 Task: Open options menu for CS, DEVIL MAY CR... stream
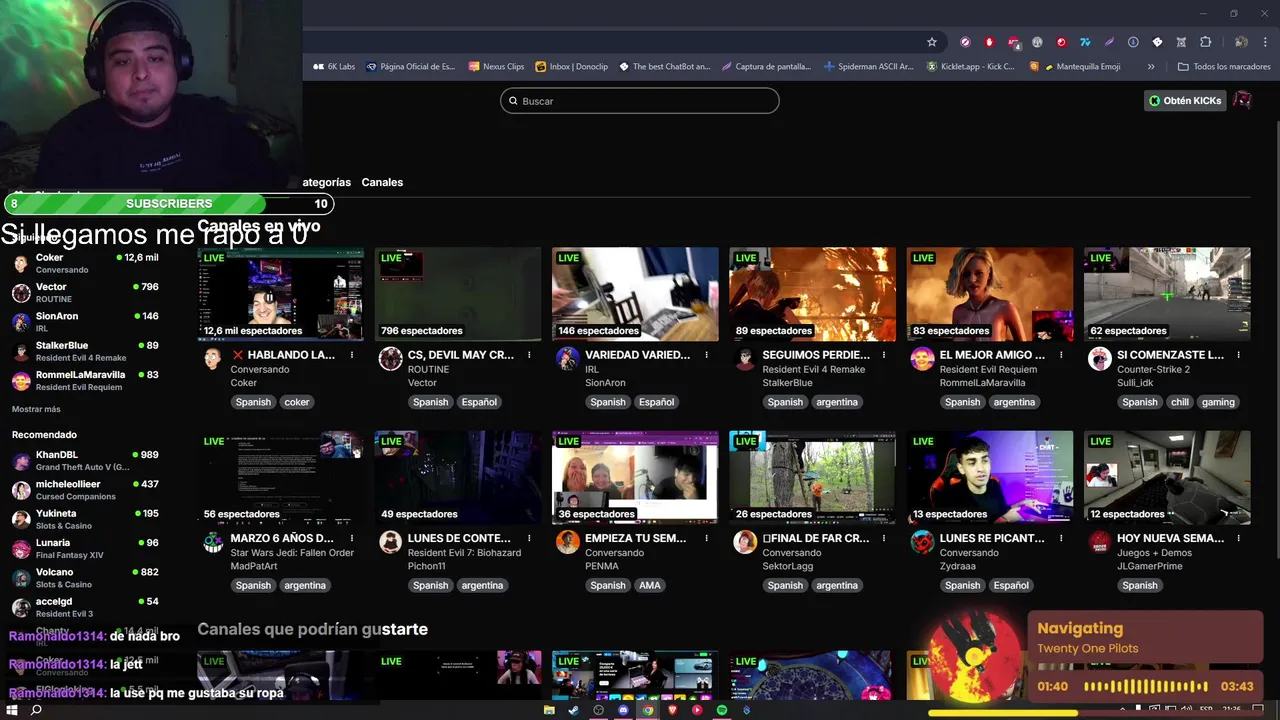tap(529, 355)
